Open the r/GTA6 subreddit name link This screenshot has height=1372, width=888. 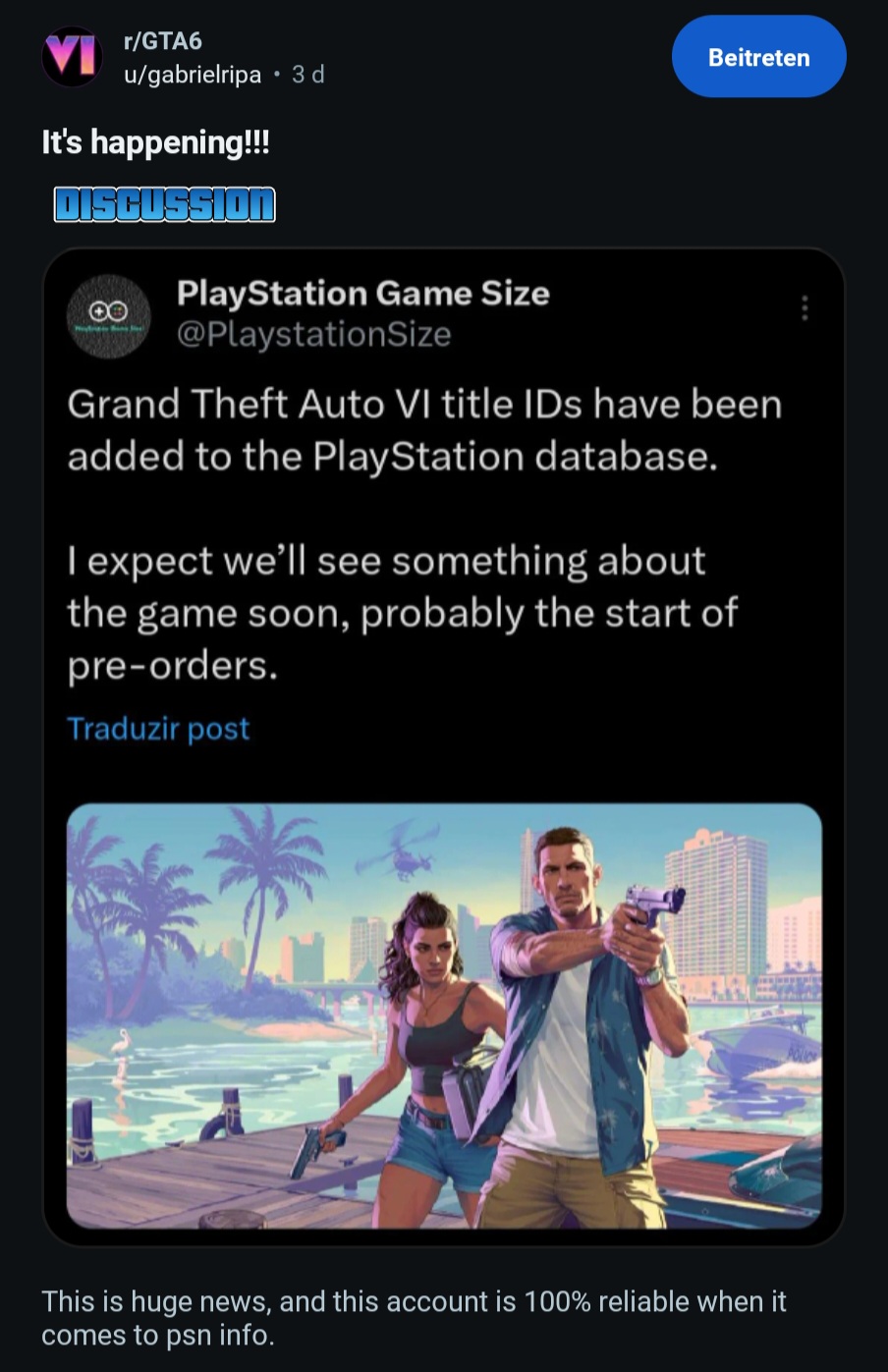tap(162, 40)
